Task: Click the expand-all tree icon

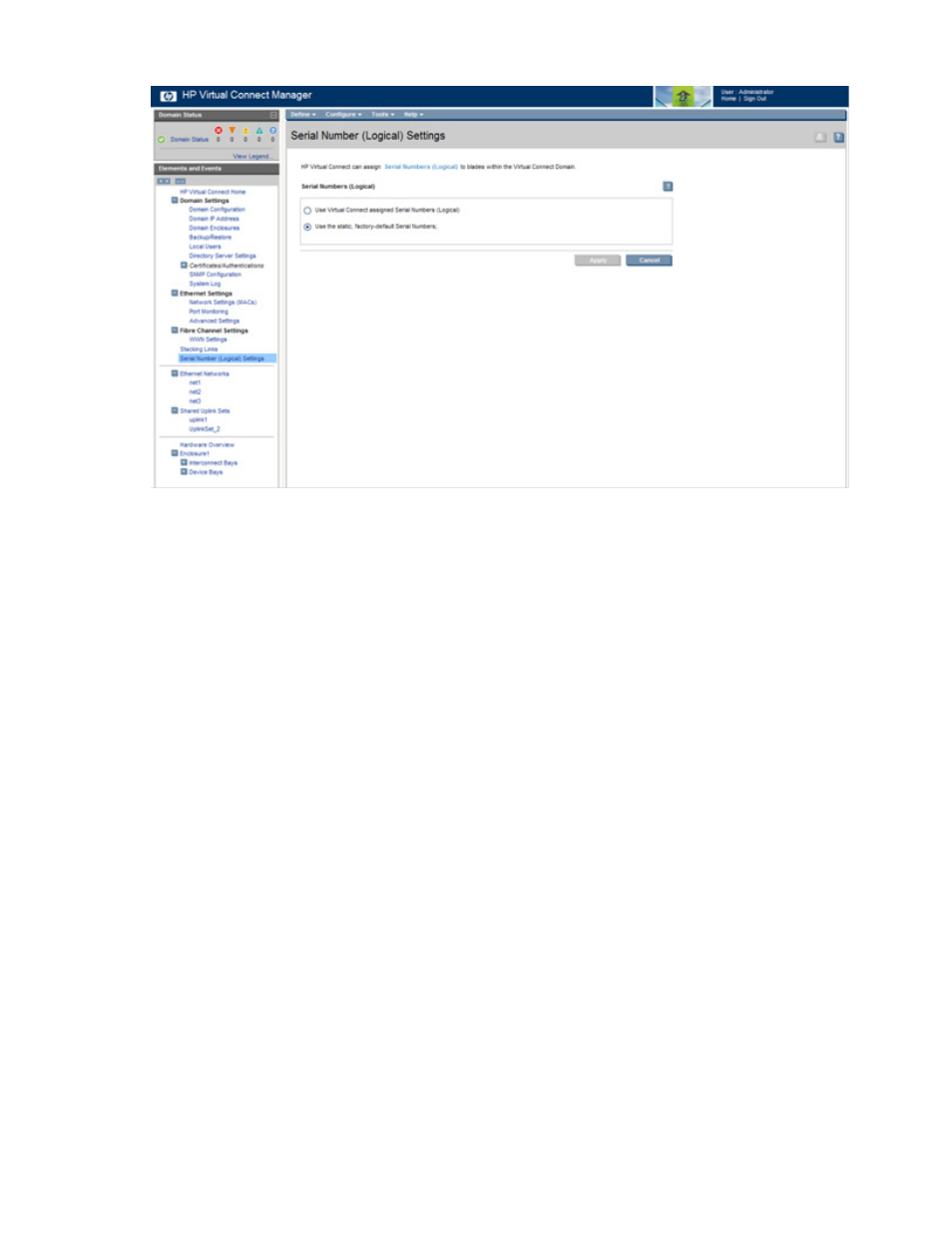Action: (x=164, y=182)
